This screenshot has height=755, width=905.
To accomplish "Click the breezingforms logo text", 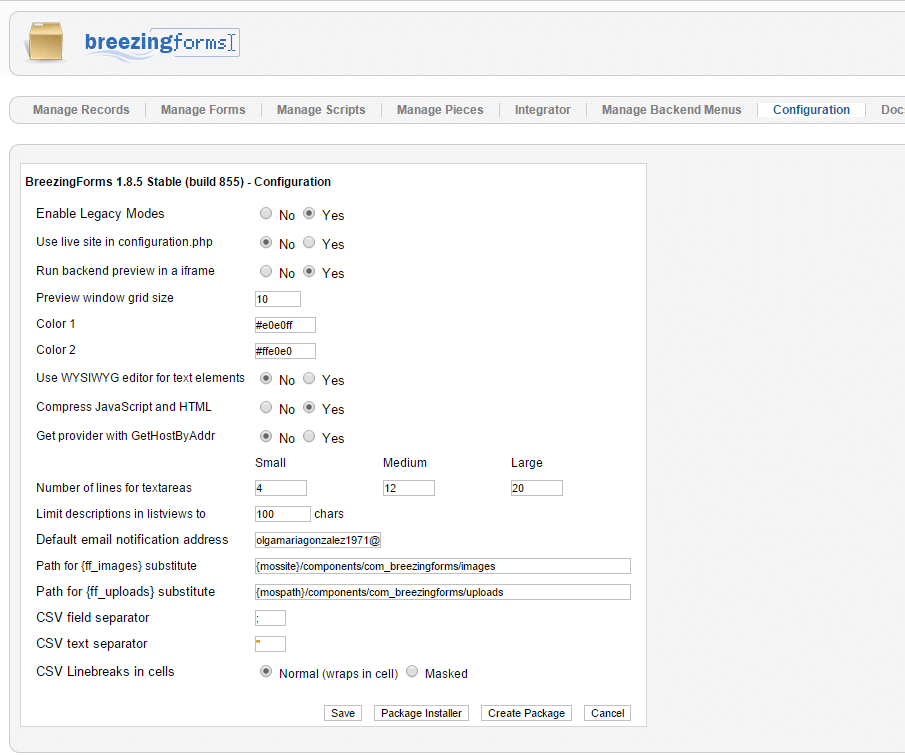I will point(162,44).
